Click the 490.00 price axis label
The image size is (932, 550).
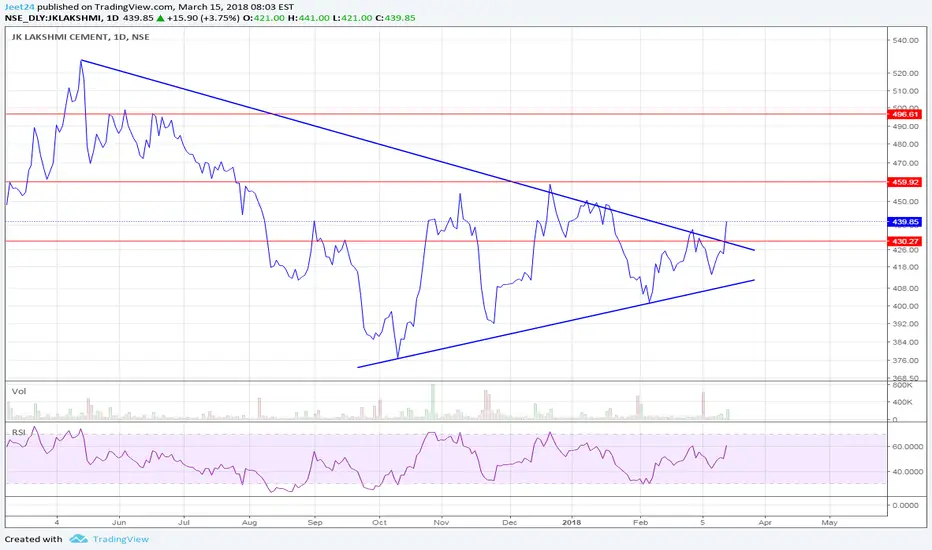tap(906, 126)
